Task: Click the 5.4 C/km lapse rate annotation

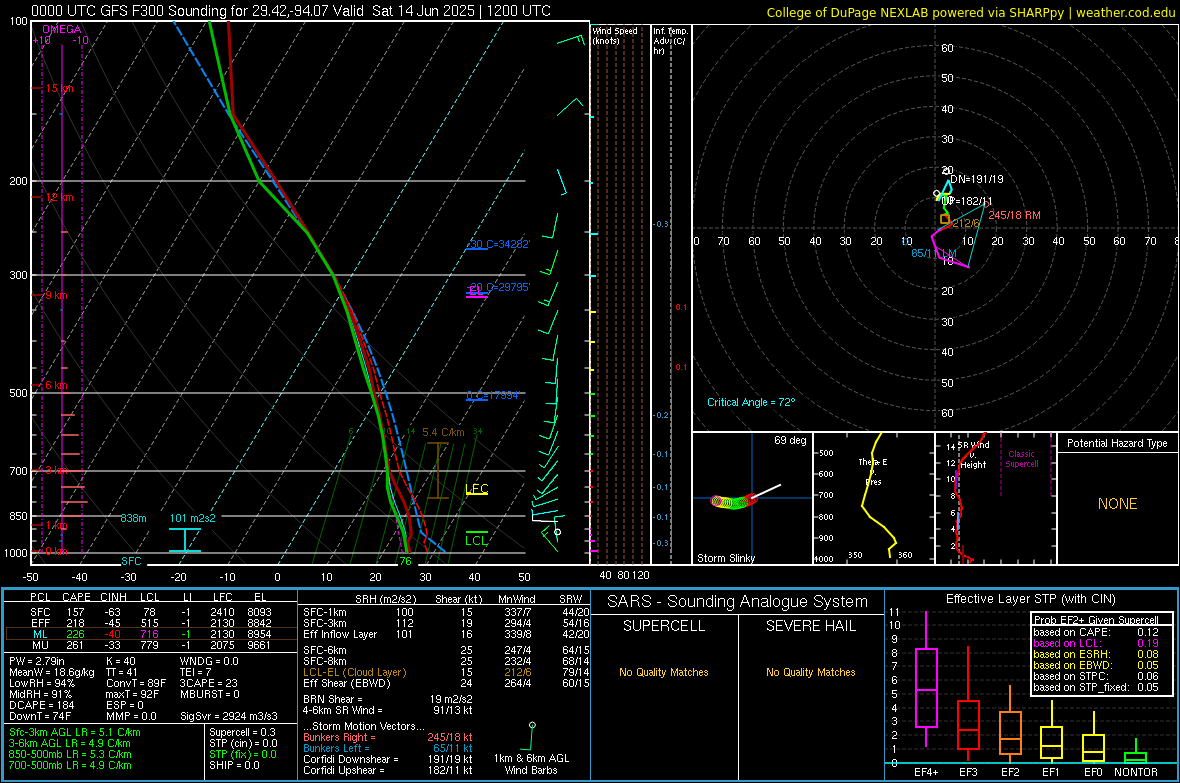Action: tap(443, 432)
